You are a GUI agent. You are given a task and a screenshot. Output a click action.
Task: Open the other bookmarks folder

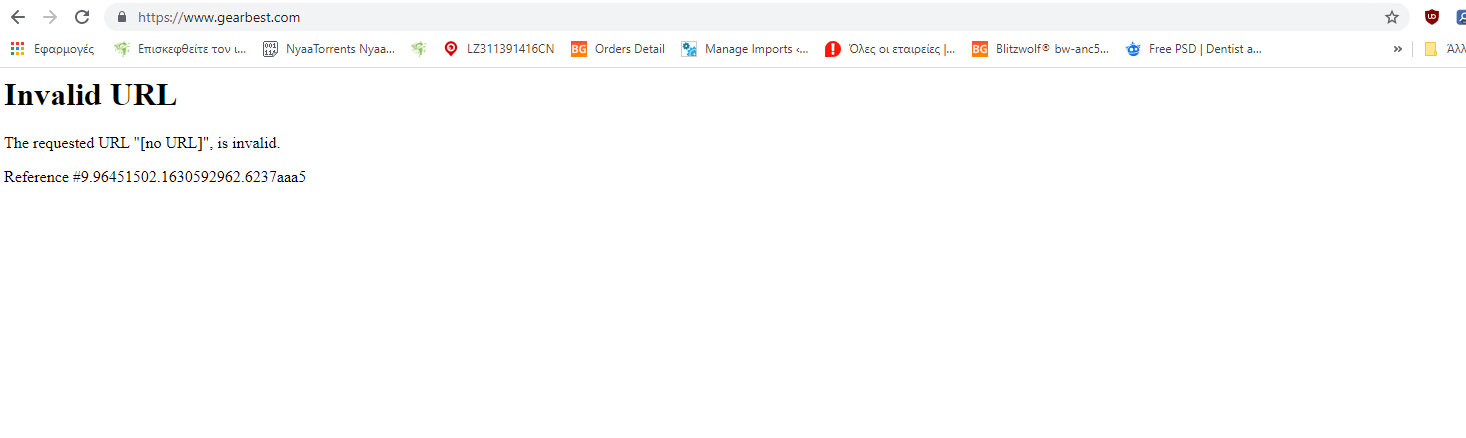(1444, 49)
